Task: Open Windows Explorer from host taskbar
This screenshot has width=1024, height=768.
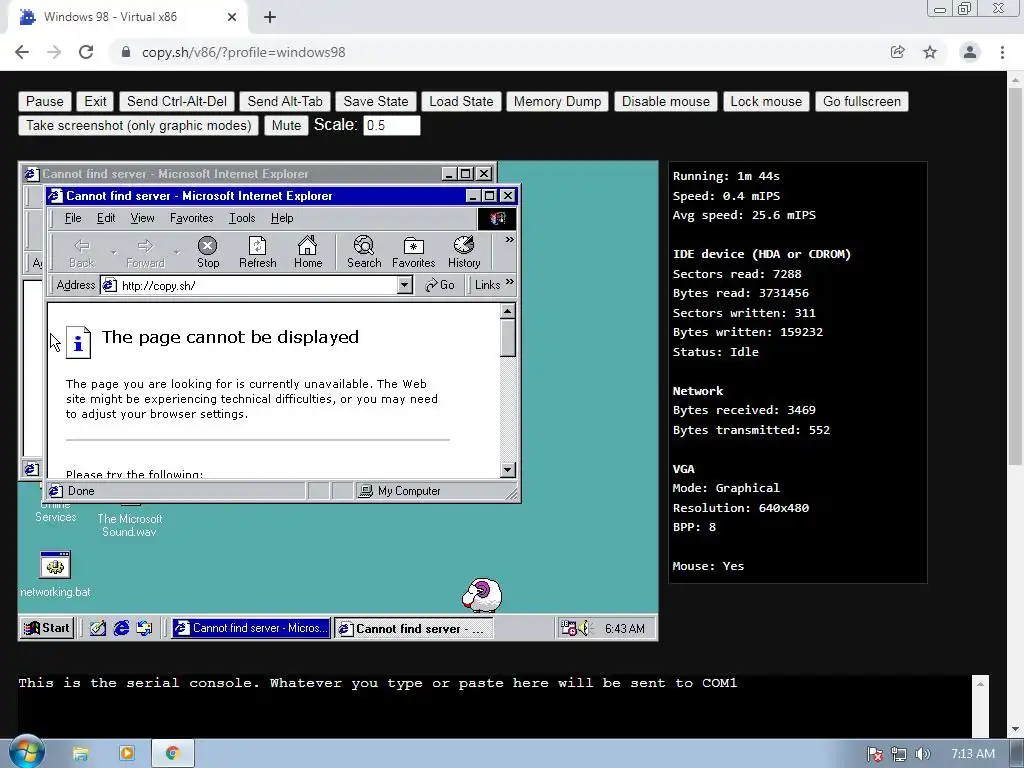Action: [80, 754]
